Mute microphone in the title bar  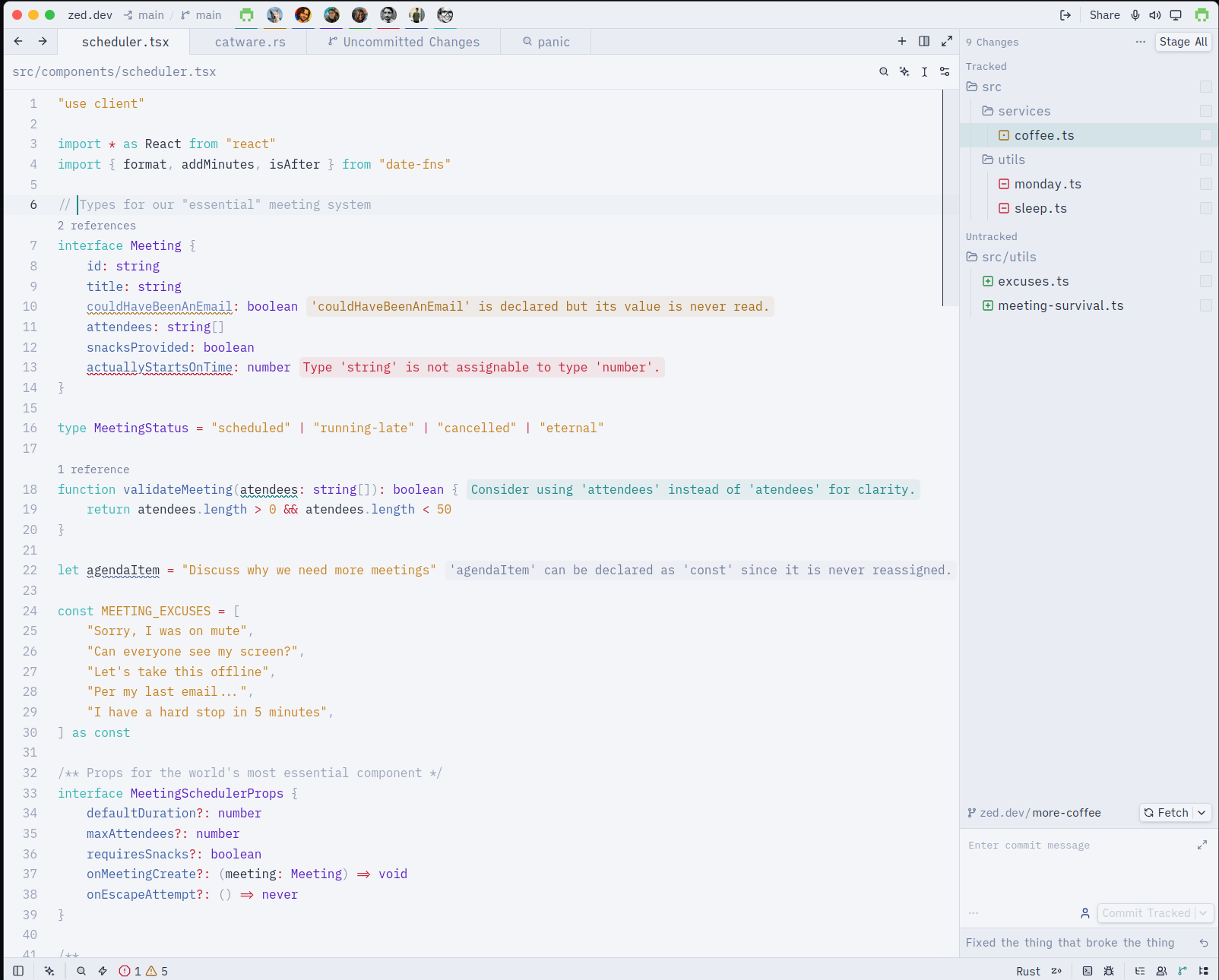pyautogui.click(x=1135, y=15)
